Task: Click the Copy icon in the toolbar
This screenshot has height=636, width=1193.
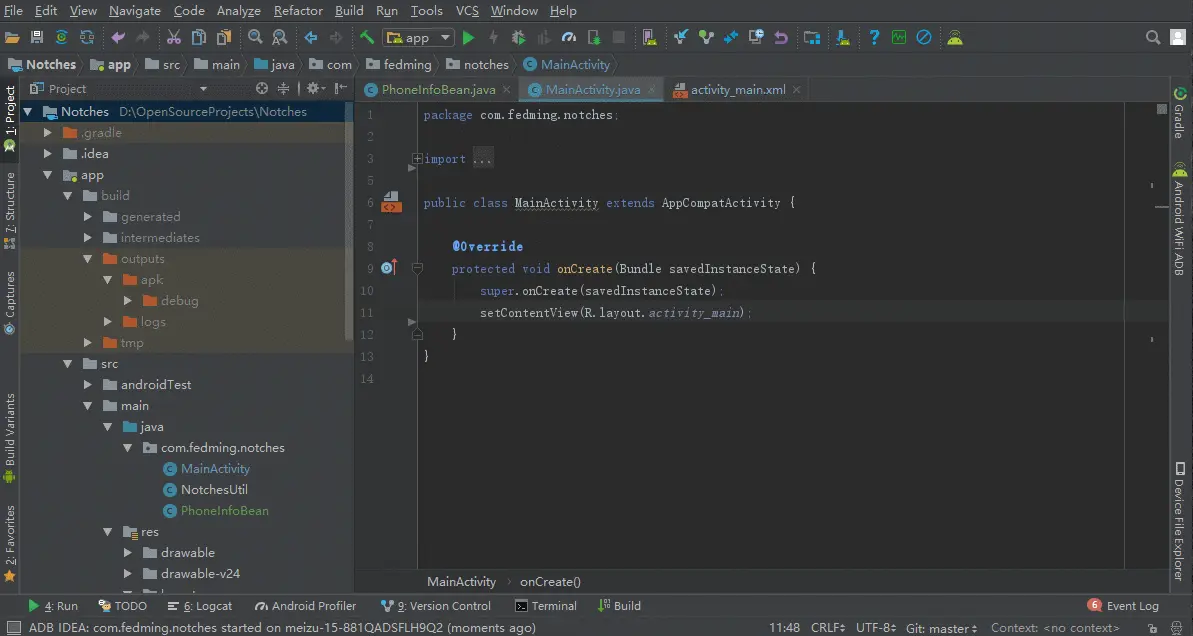Action: tap(199, 37)
